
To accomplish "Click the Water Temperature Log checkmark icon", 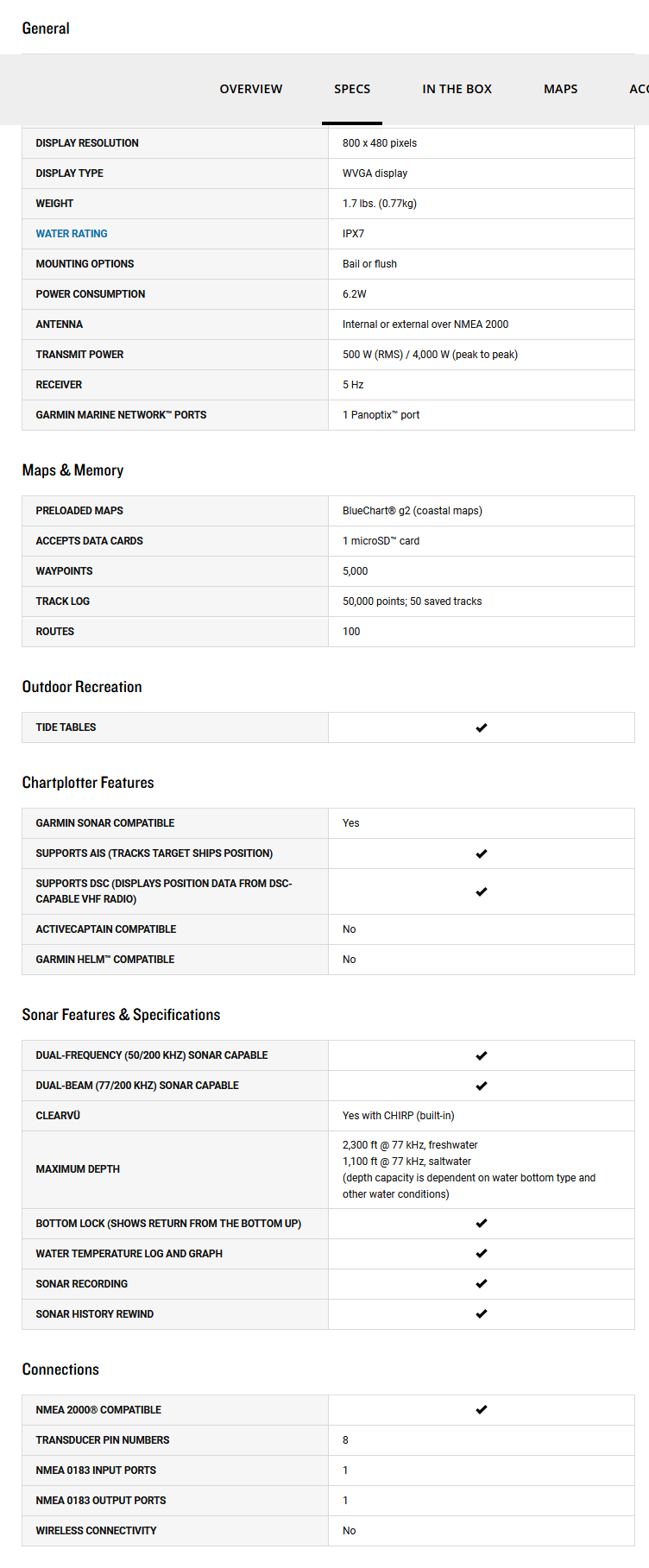I will click(x=482, y=1253).
